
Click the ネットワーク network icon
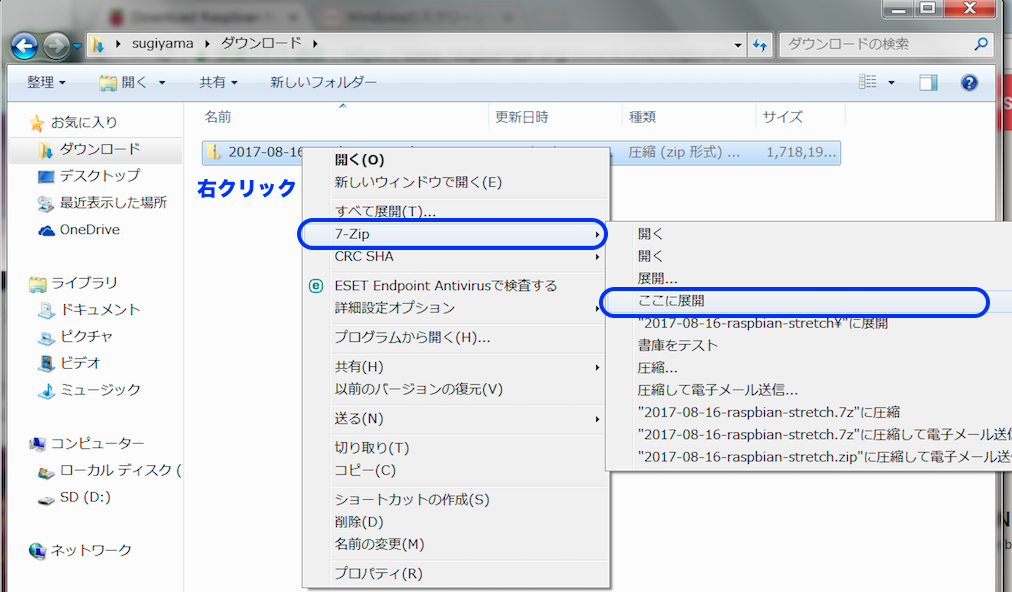point(38,550)
